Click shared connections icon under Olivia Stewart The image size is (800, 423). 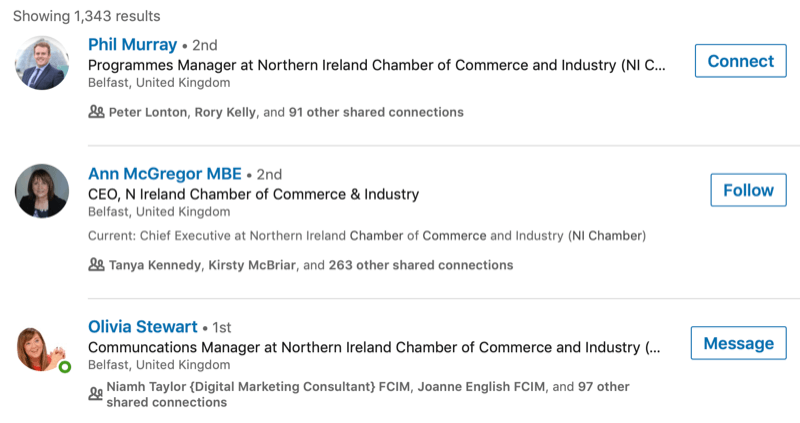pos(95,393)
